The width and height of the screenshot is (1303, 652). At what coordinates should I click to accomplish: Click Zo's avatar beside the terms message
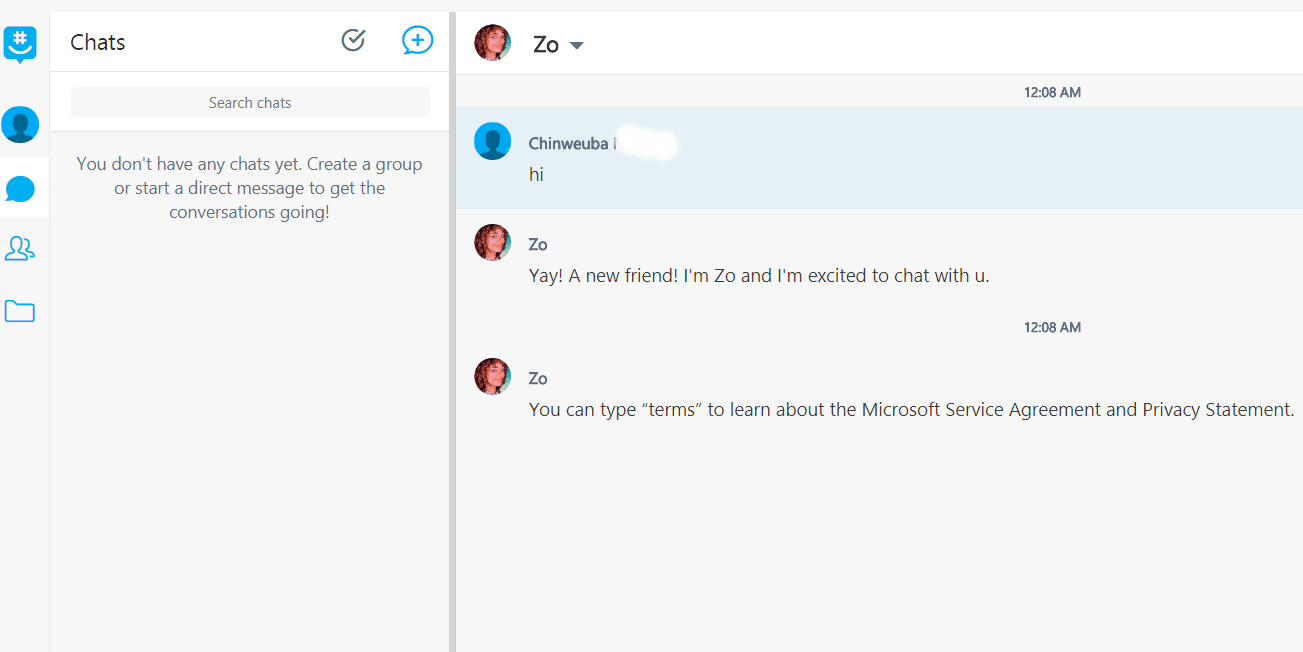point(492,376)
